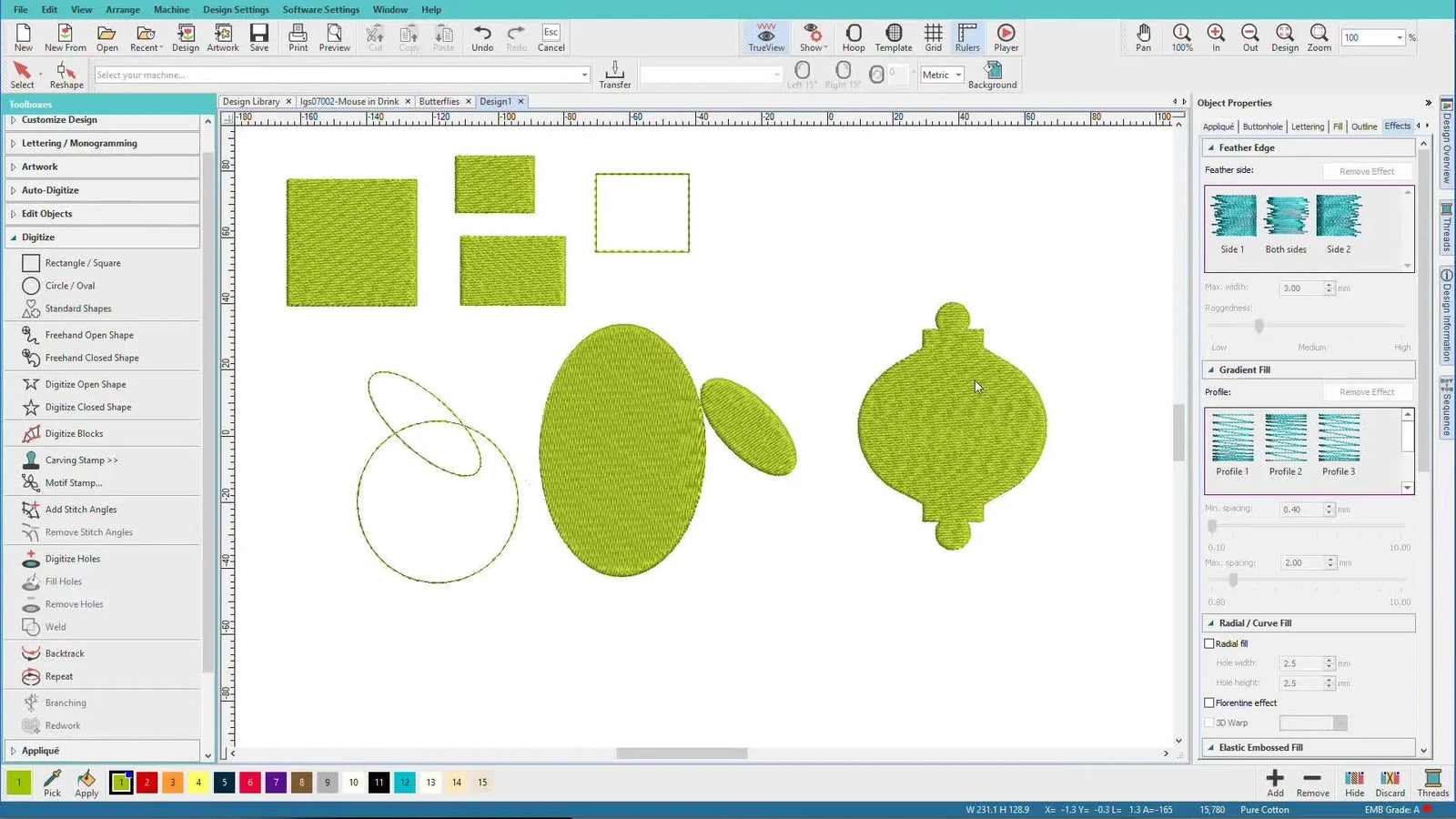This screenshot has width=1456, height=819.
Task: Activate the Digitize Holes tool
Action: (x=73, y=558)
